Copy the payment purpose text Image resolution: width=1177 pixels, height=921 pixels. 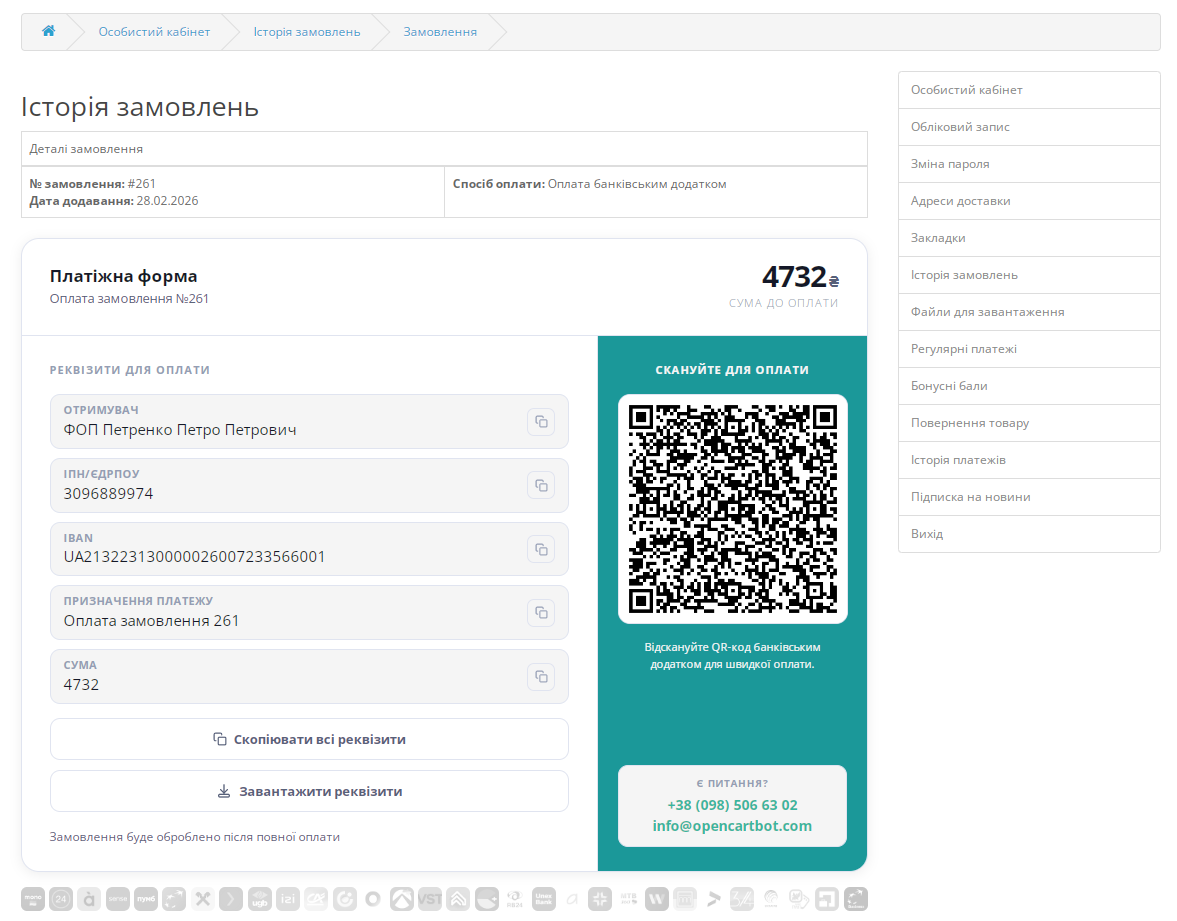click(540, 612)
